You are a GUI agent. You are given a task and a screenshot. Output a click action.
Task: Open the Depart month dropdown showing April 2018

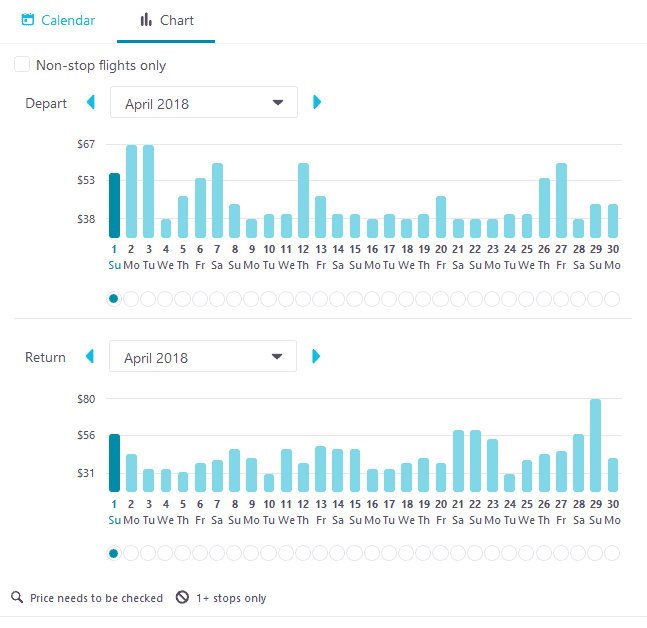(204, 102)
